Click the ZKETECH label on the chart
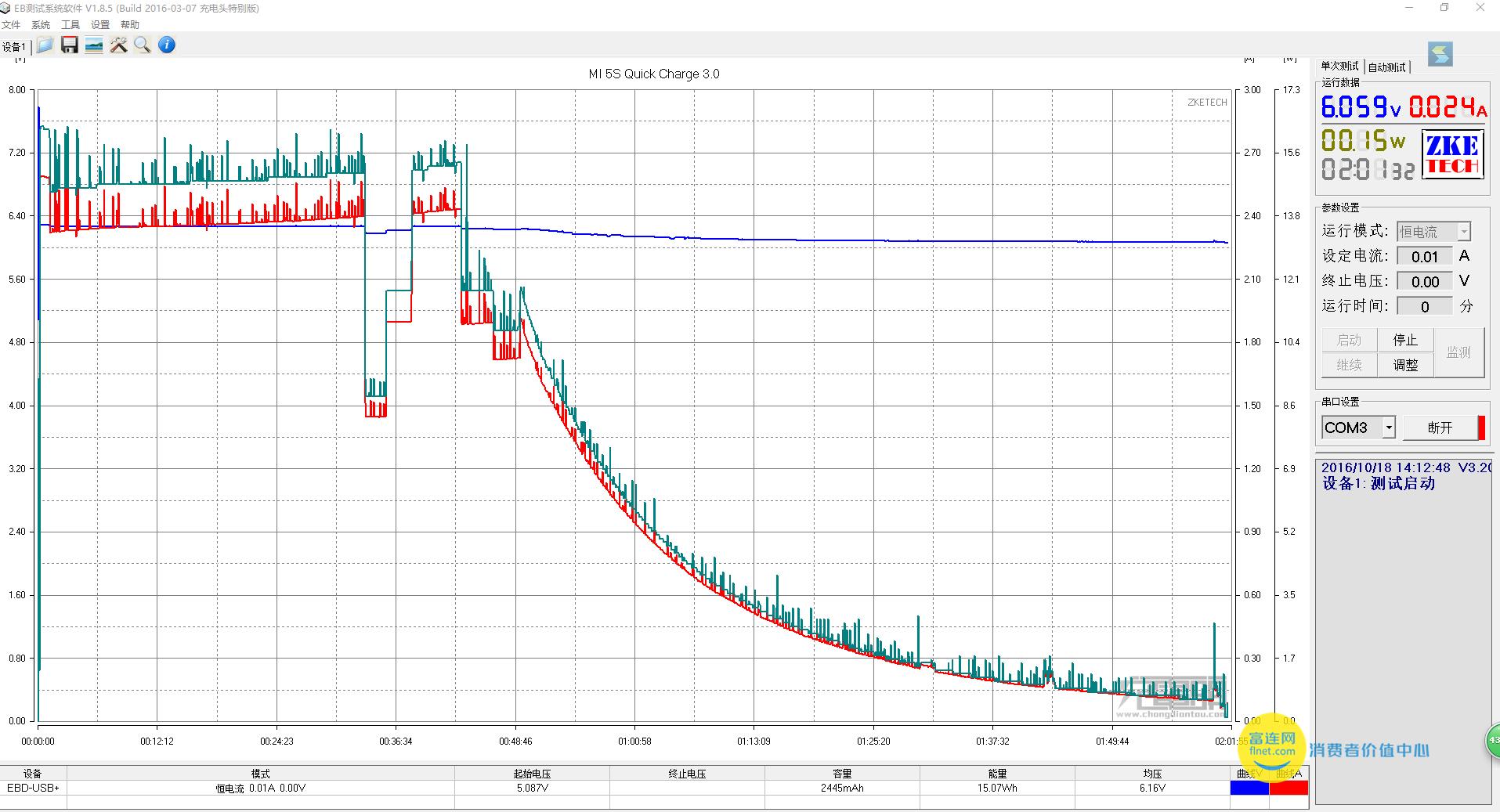The width and height of the screenshot is (1500, 812). (x=1207, y=103)
